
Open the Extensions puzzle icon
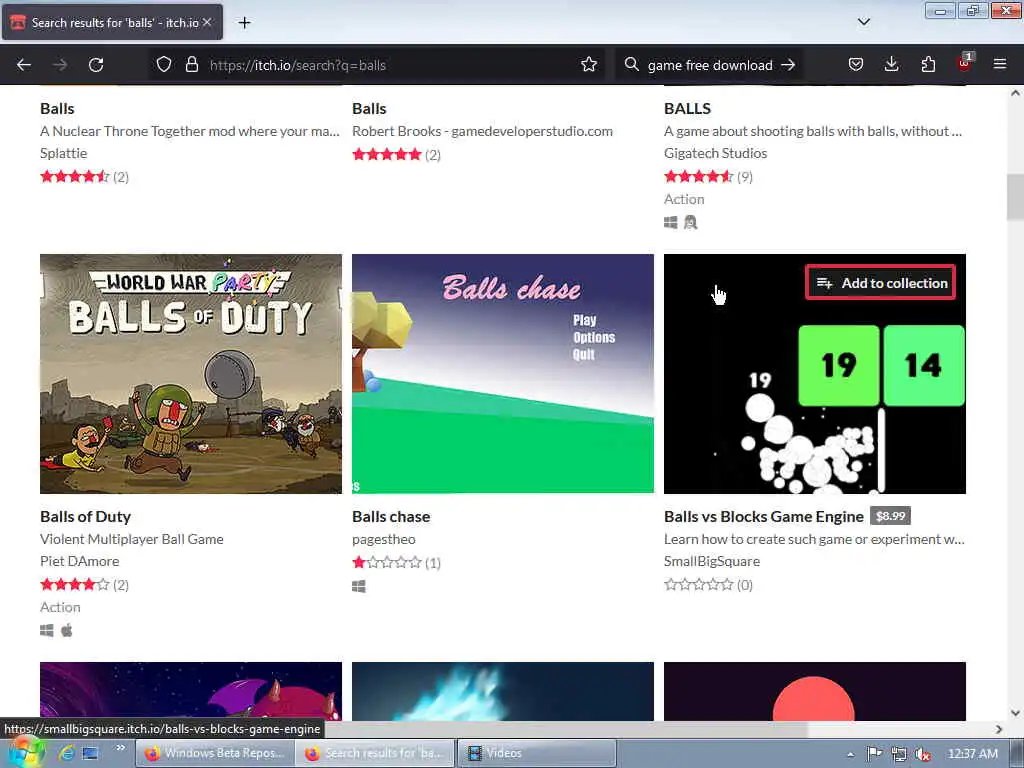(928, 65)
